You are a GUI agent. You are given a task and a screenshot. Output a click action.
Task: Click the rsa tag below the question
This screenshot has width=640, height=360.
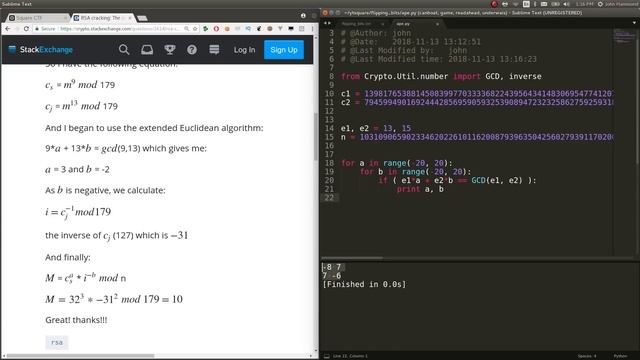pyautogui.click(x=57, y=342)
